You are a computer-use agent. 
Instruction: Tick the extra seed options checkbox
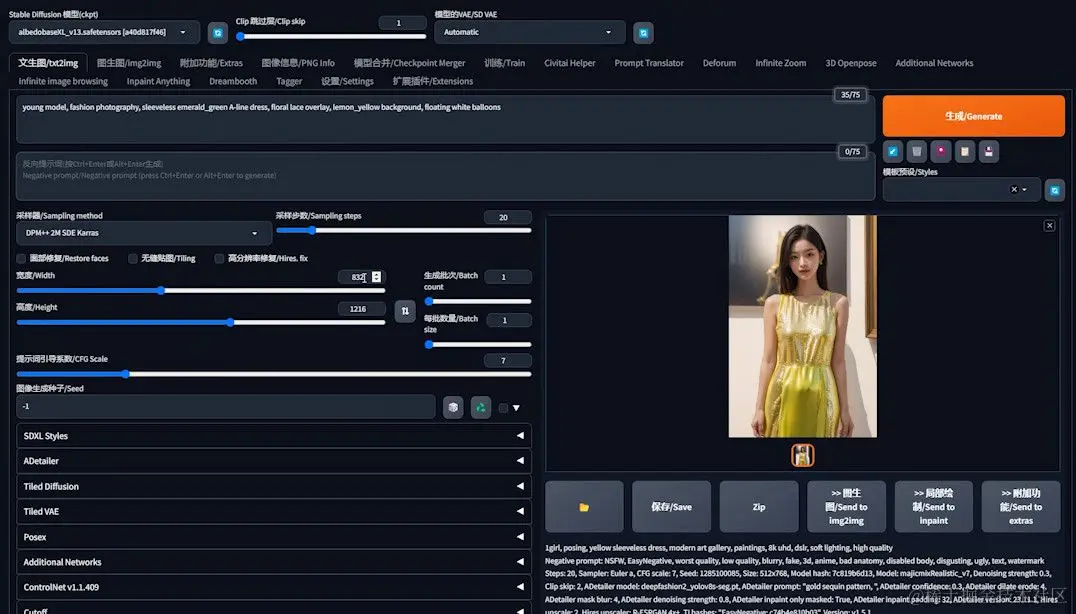click(503, 408)
